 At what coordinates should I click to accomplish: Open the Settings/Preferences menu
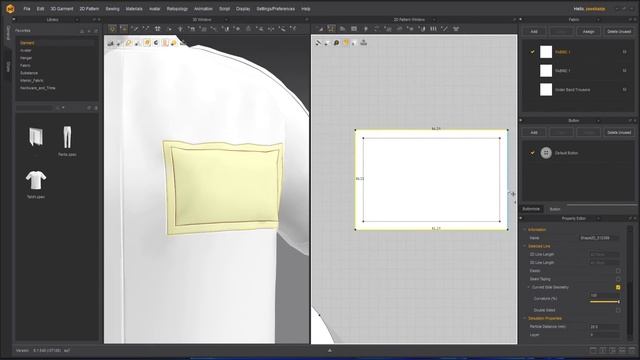click(x=276, y=9)
